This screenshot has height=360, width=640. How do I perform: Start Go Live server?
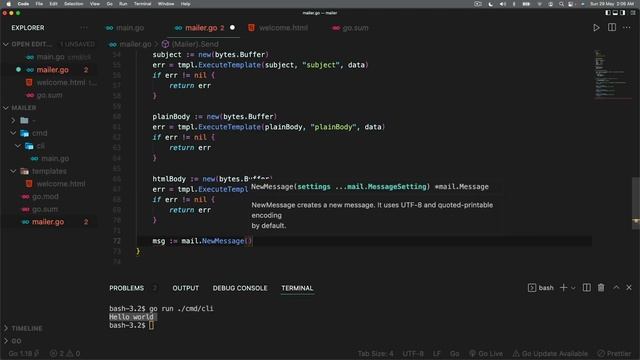coord(486,353)
